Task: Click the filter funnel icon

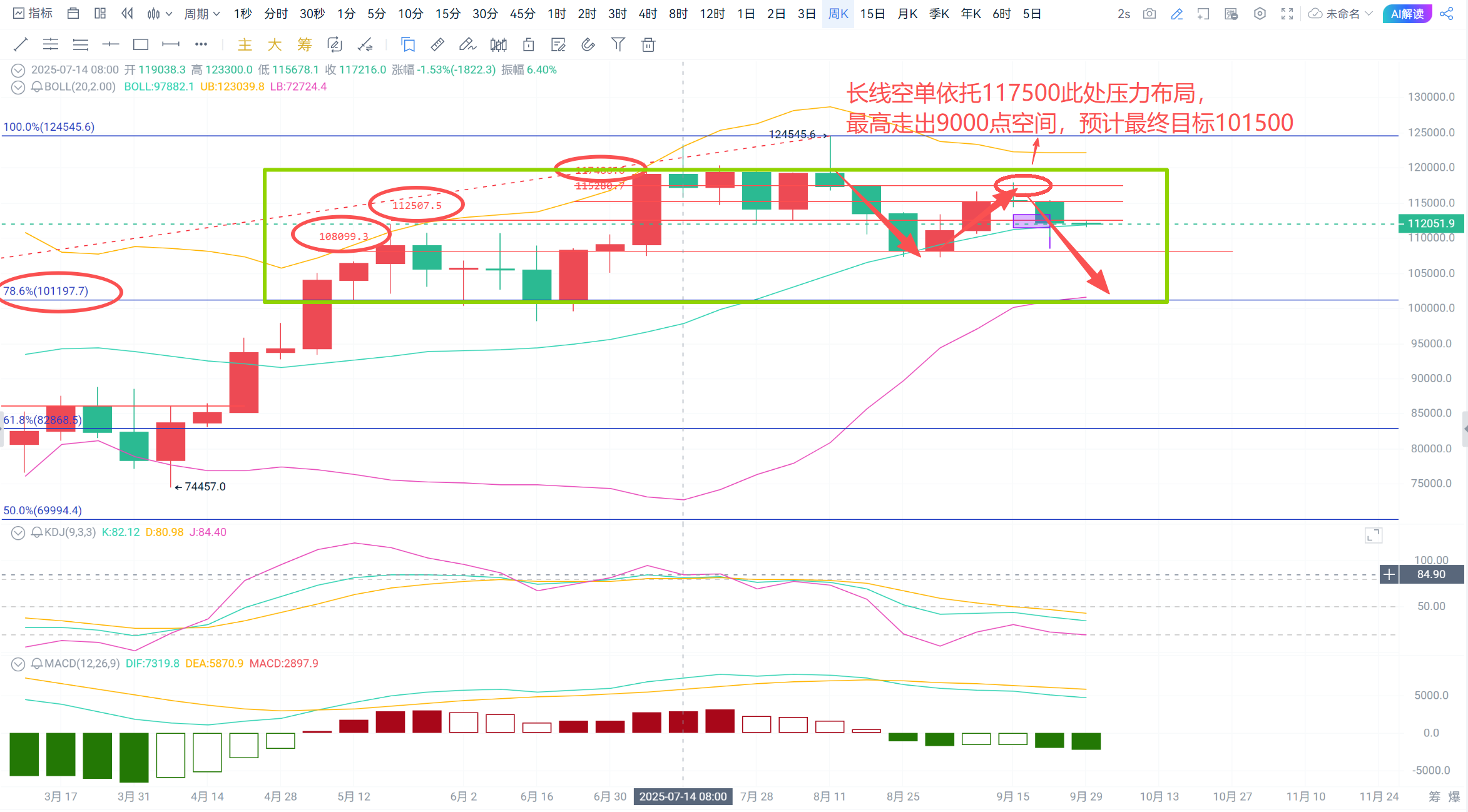Action: (618, 44)
